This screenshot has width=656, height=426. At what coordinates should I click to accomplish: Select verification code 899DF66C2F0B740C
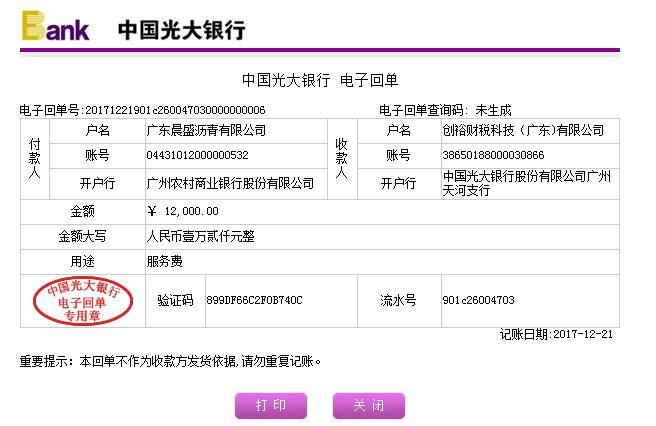(254, 300)
